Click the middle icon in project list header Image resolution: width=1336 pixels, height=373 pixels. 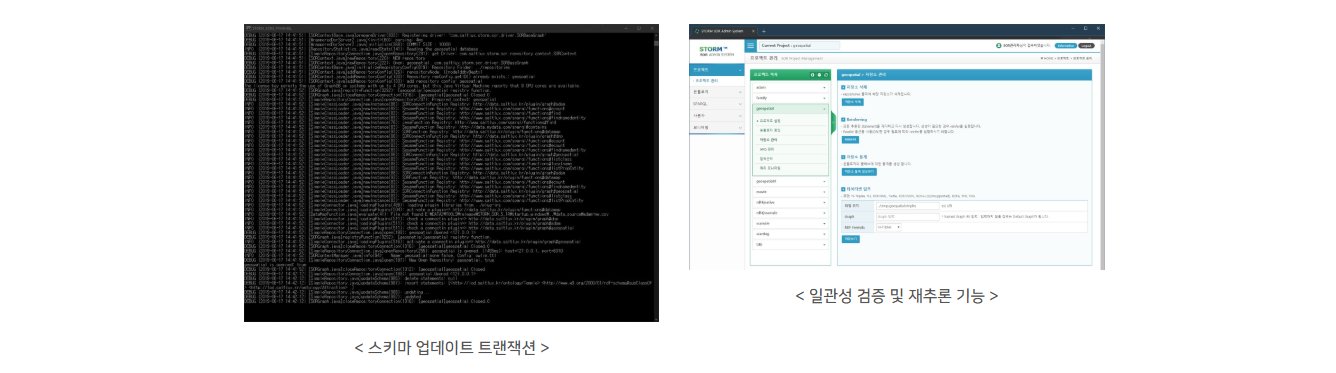[819, 75]
